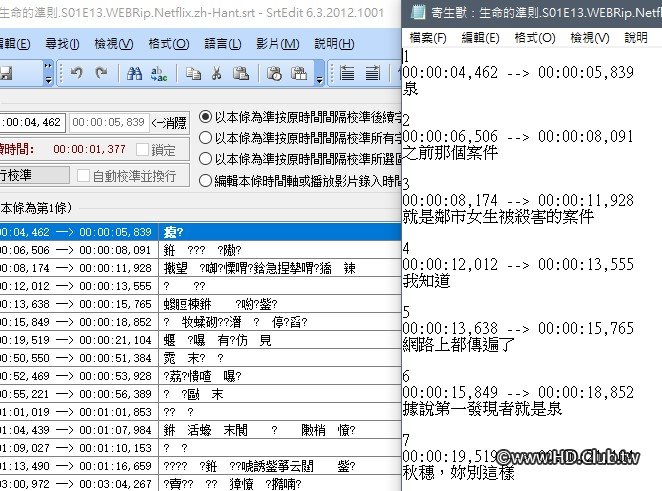Viewport: 662px width, 491px height.
Task: Select subtitle row ending 00:01:01,853
Action: [201, 412]
